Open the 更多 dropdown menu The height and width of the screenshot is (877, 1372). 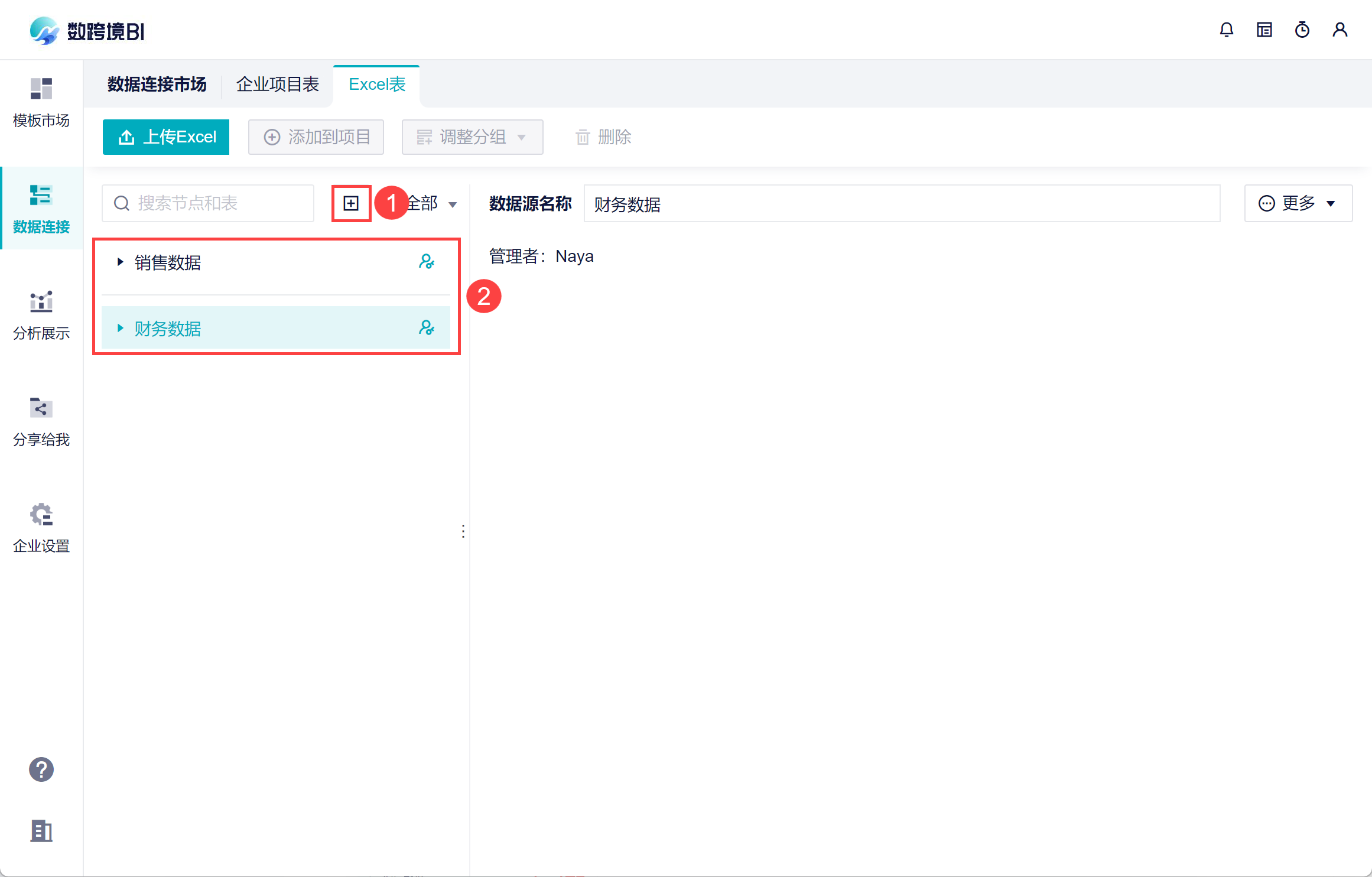(x=1298, y=203)
